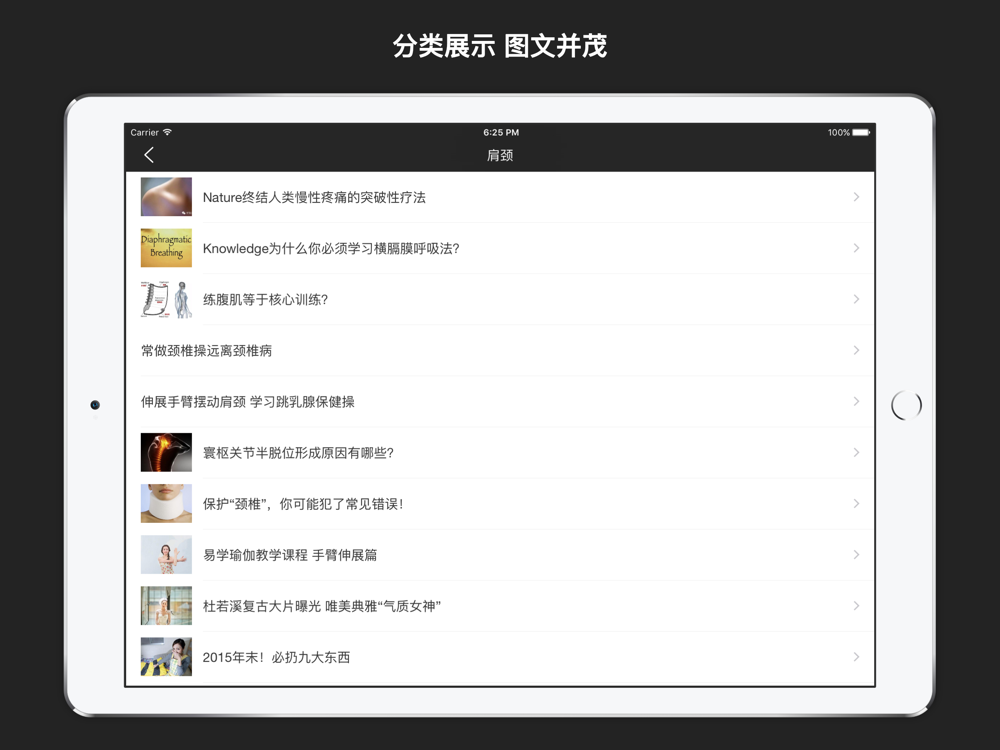Open the yoga thumbnail for 易学瑜伽 article
This screenshot has height=750, width=1000.
pyautogui.click(x=166, y=554)
